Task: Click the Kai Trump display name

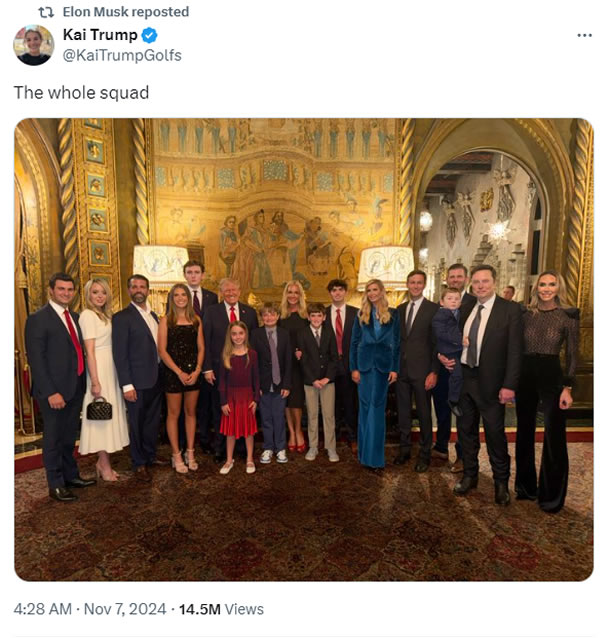Action: coord(100,35)
